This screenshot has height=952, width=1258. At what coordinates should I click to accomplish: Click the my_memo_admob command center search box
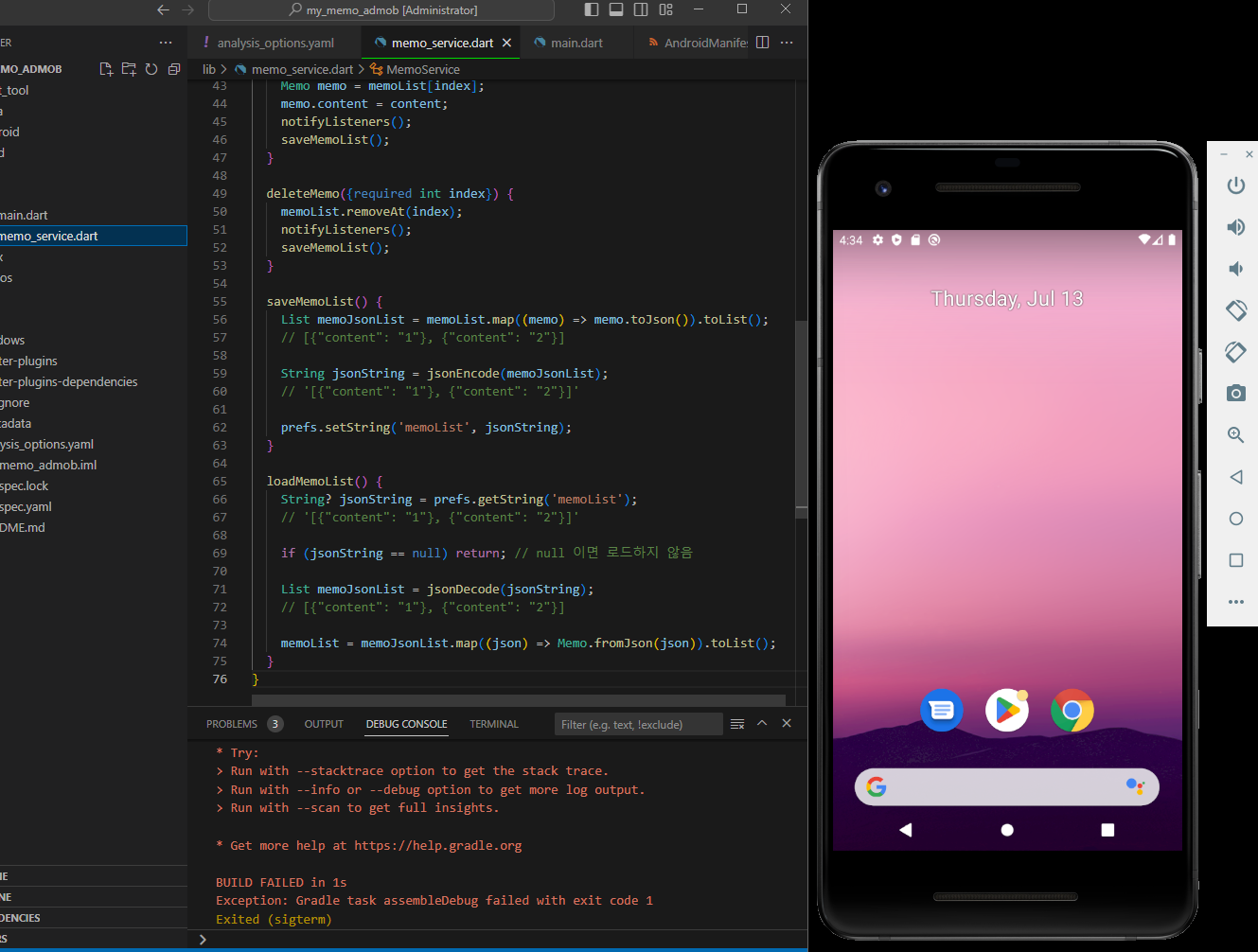coord(381,9)
